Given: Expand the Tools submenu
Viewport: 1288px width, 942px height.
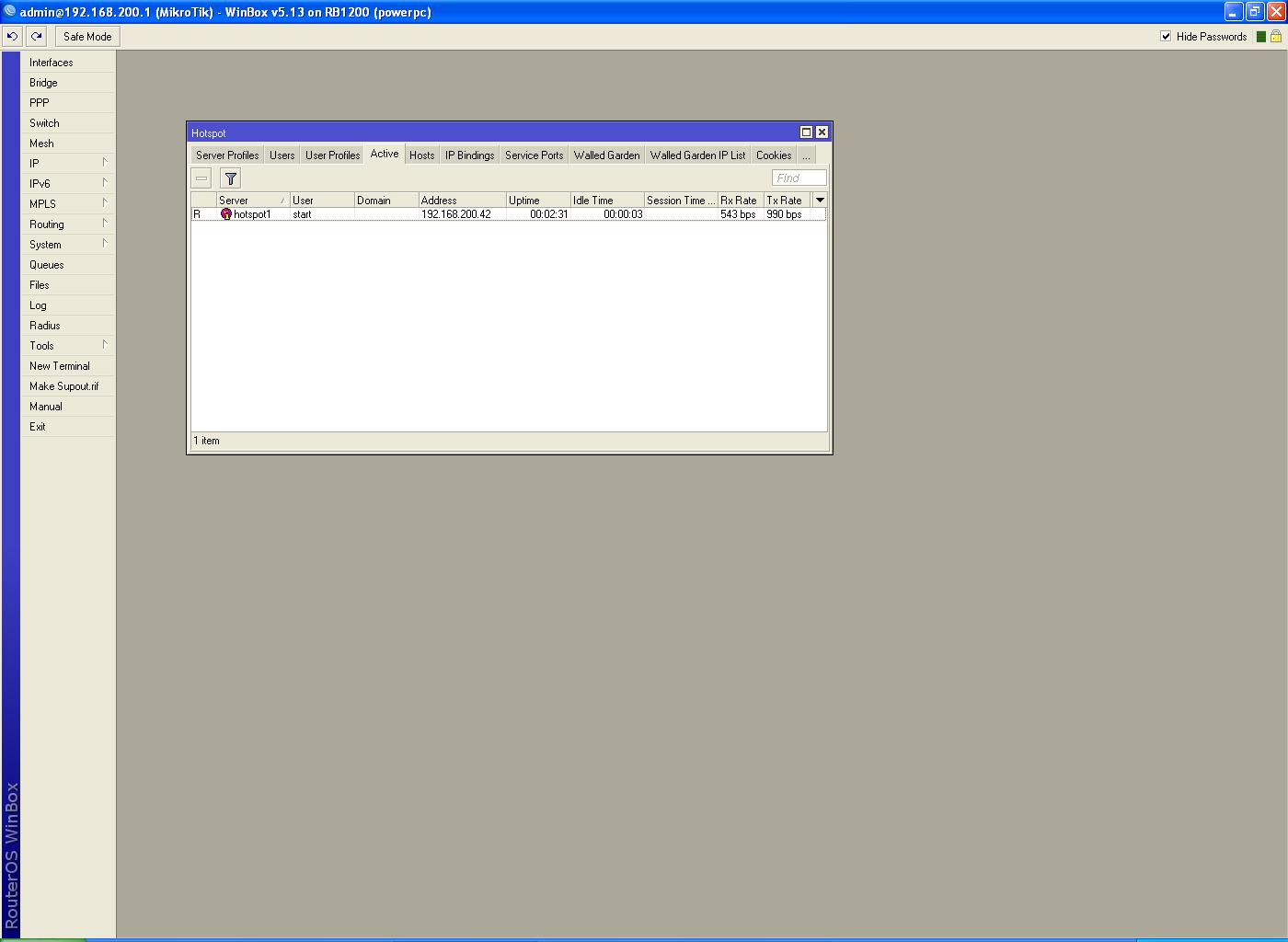Looking at the screenshot, I should (x=105, y=345).
